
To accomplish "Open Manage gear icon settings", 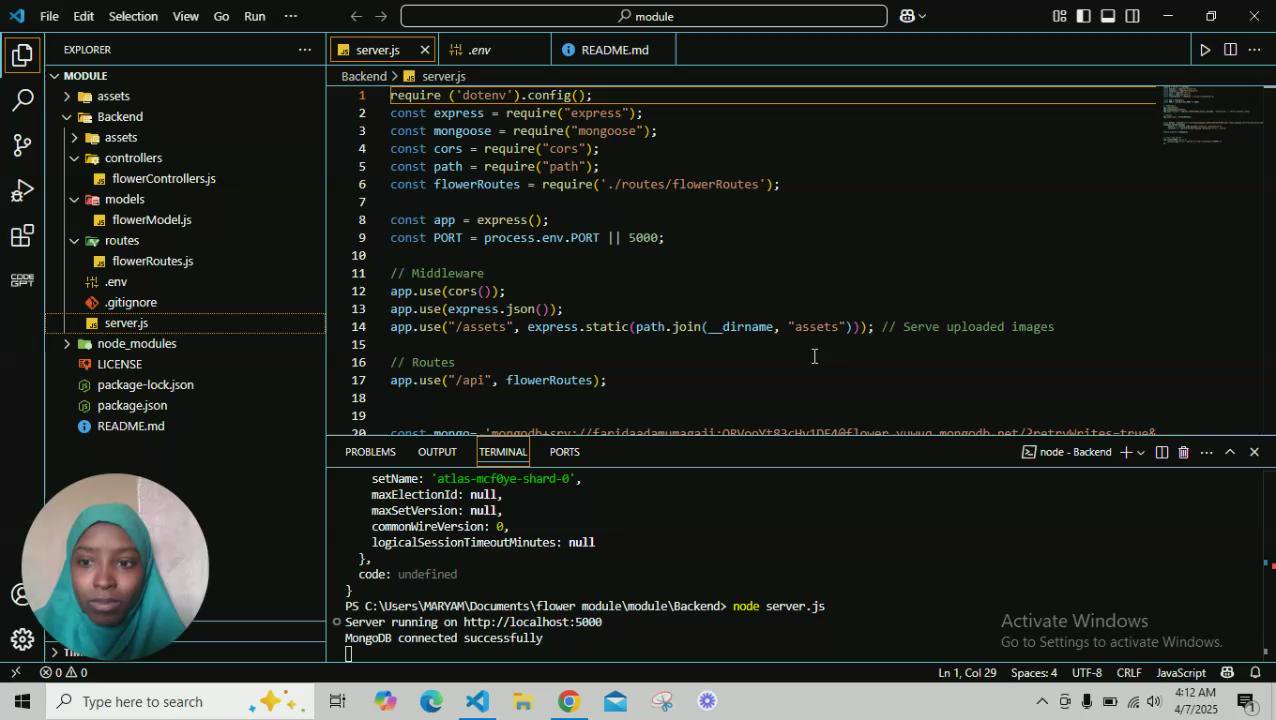I will point(22,639).
